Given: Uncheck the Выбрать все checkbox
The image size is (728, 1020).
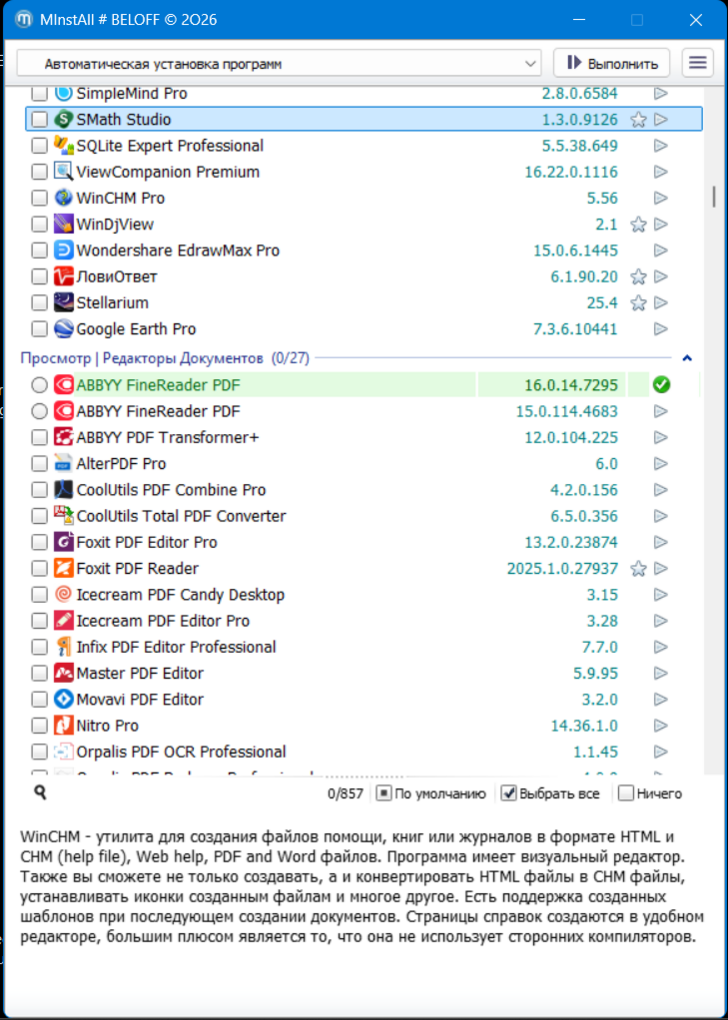Looking at the screenshot, I should (509, 794).
